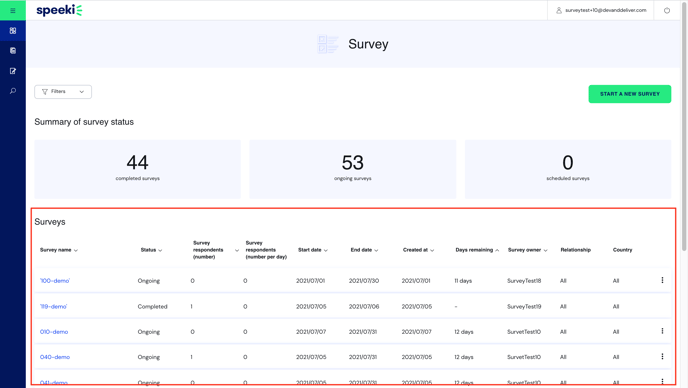Open the kebab menu for 040-demo row

coord(662,356)
